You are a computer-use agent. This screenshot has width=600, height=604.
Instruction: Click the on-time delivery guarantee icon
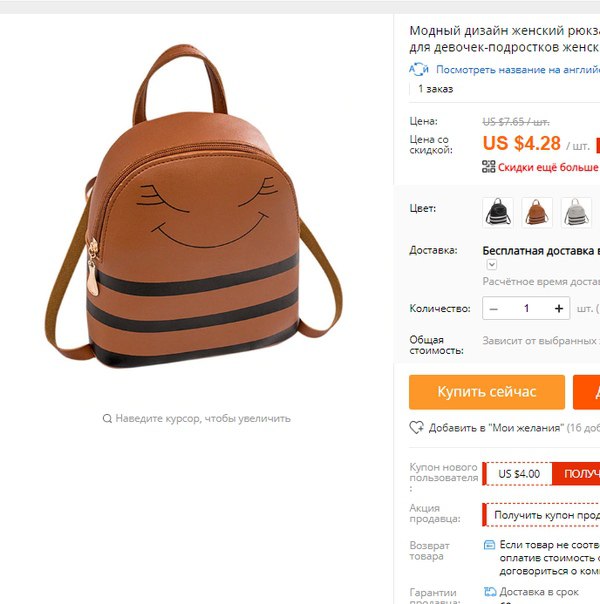coord(490,591)
